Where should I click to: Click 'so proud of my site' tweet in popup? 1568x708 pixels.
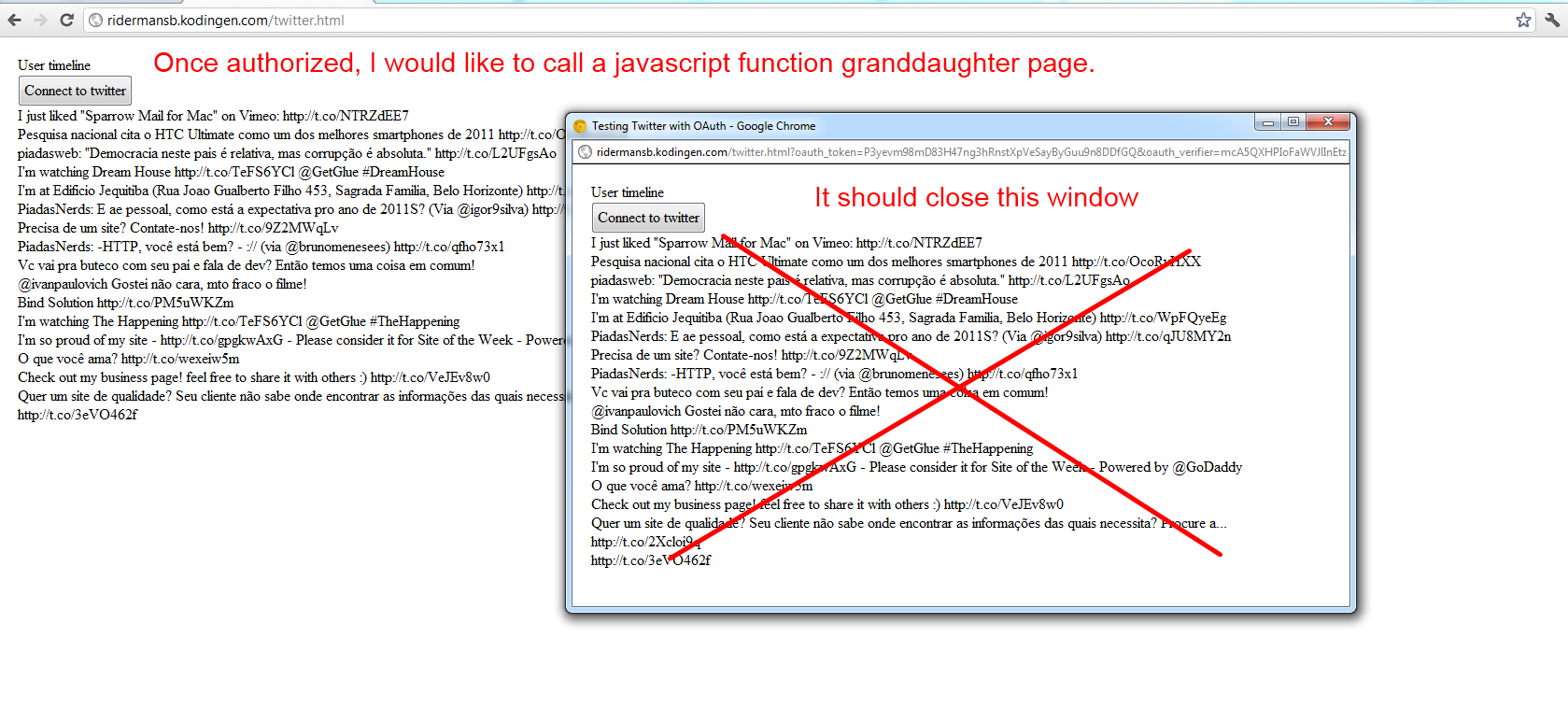click(916, 467)
